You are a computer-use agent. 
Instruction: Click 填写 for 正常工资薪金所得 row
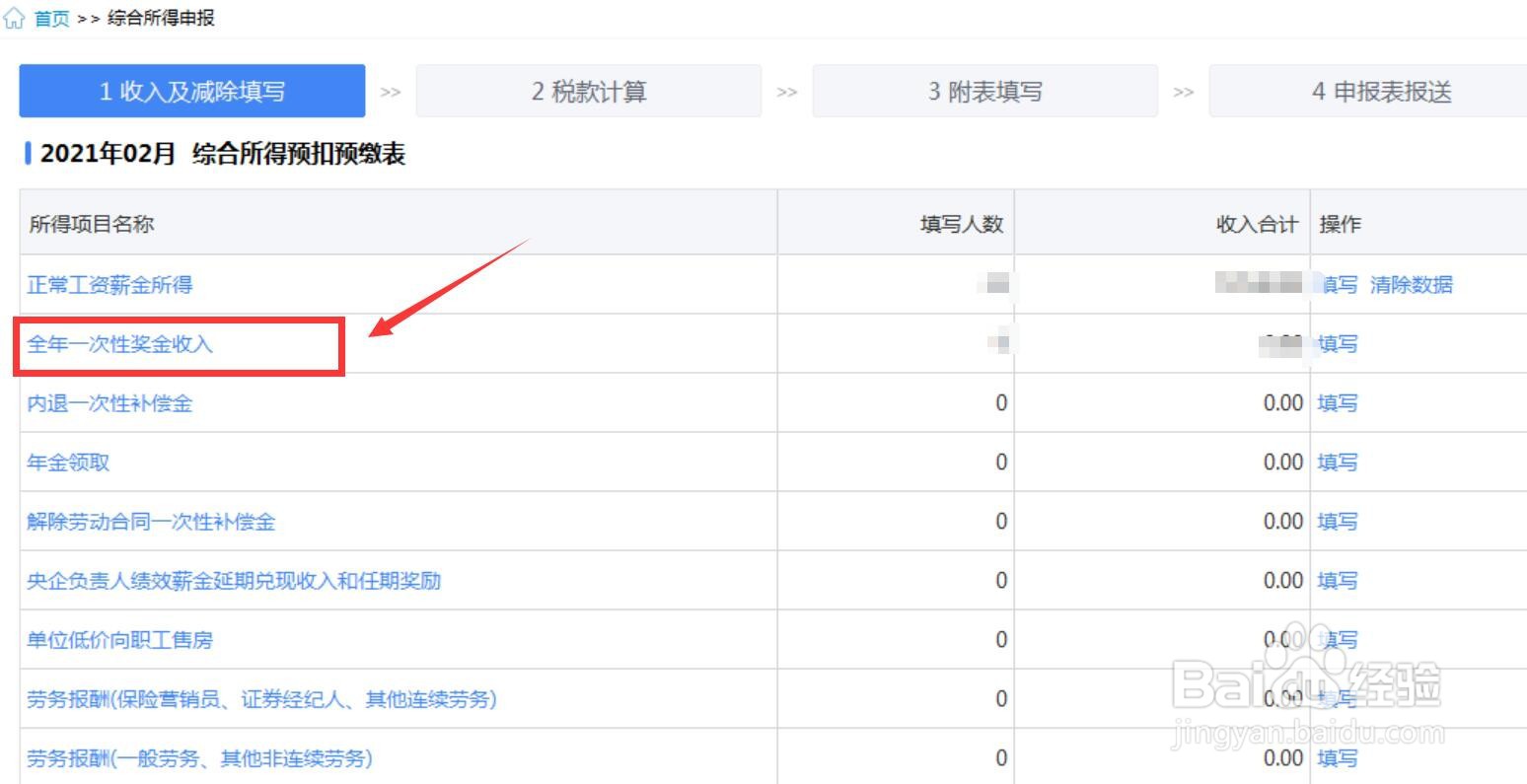[1339, 285]
